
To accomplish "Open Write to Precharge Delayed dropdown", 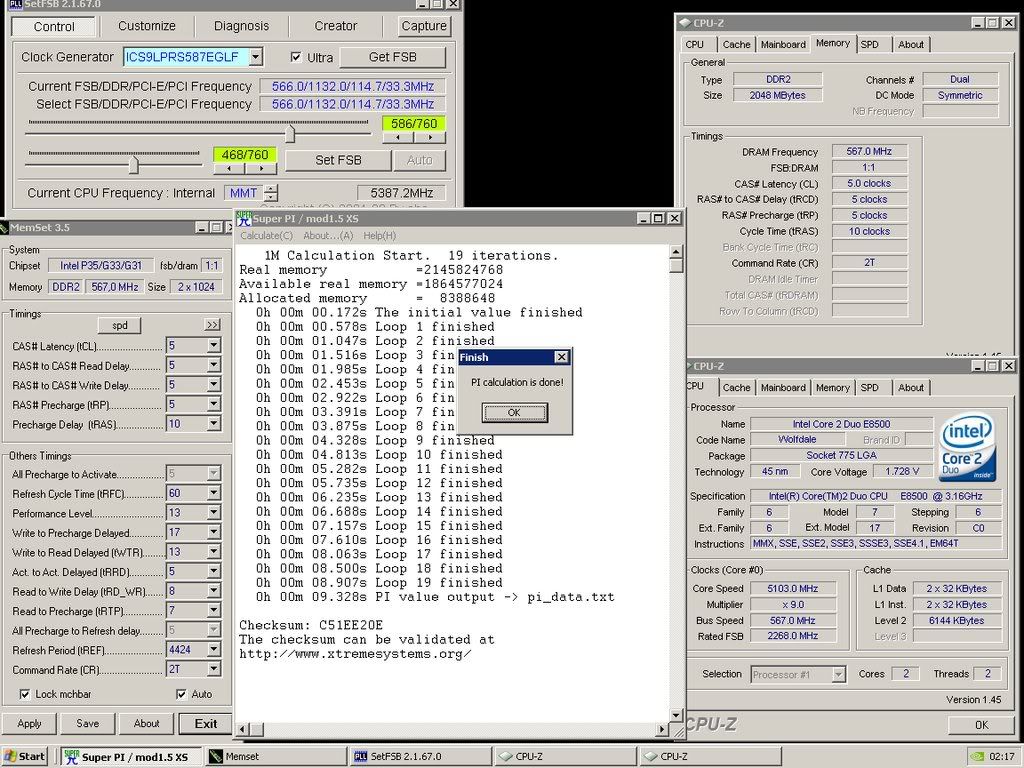I will (x=214, y=532).
